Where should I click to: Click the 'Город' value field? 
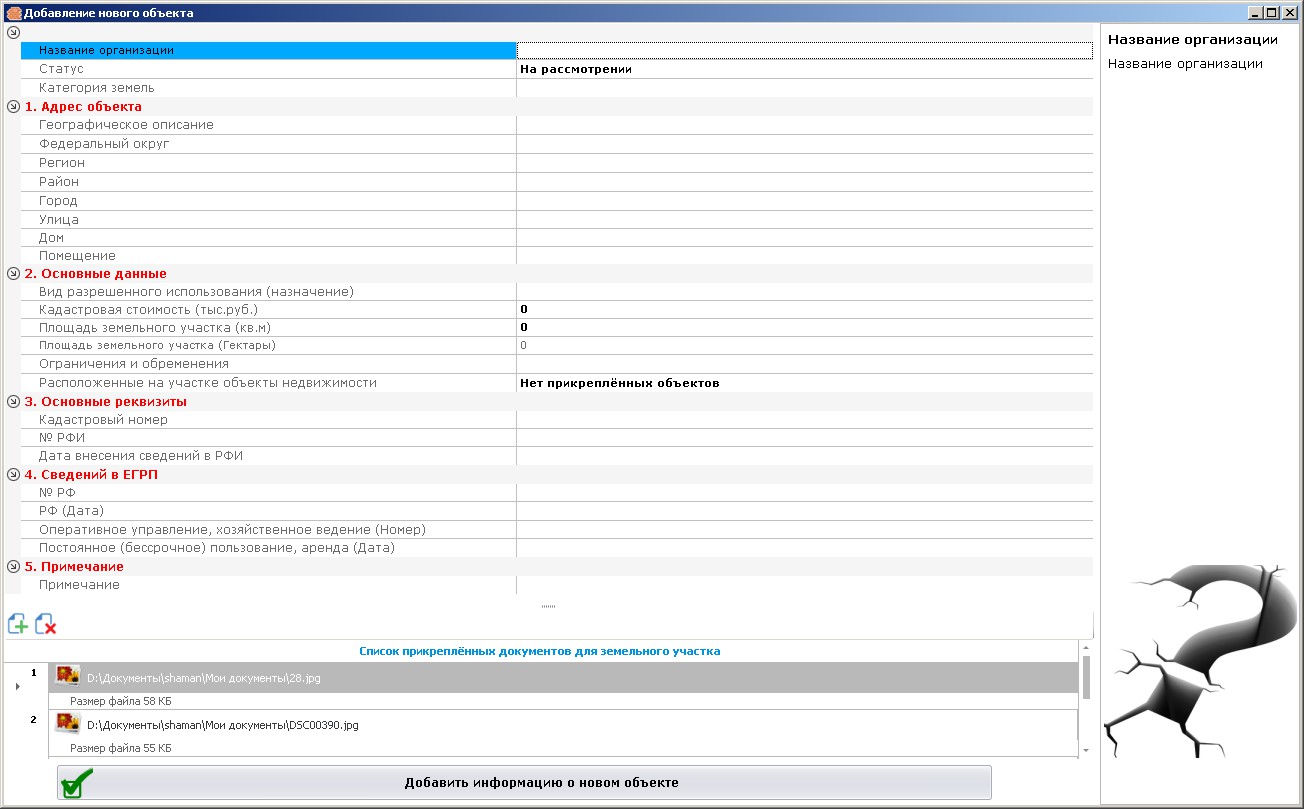click(x=804, y=201)
